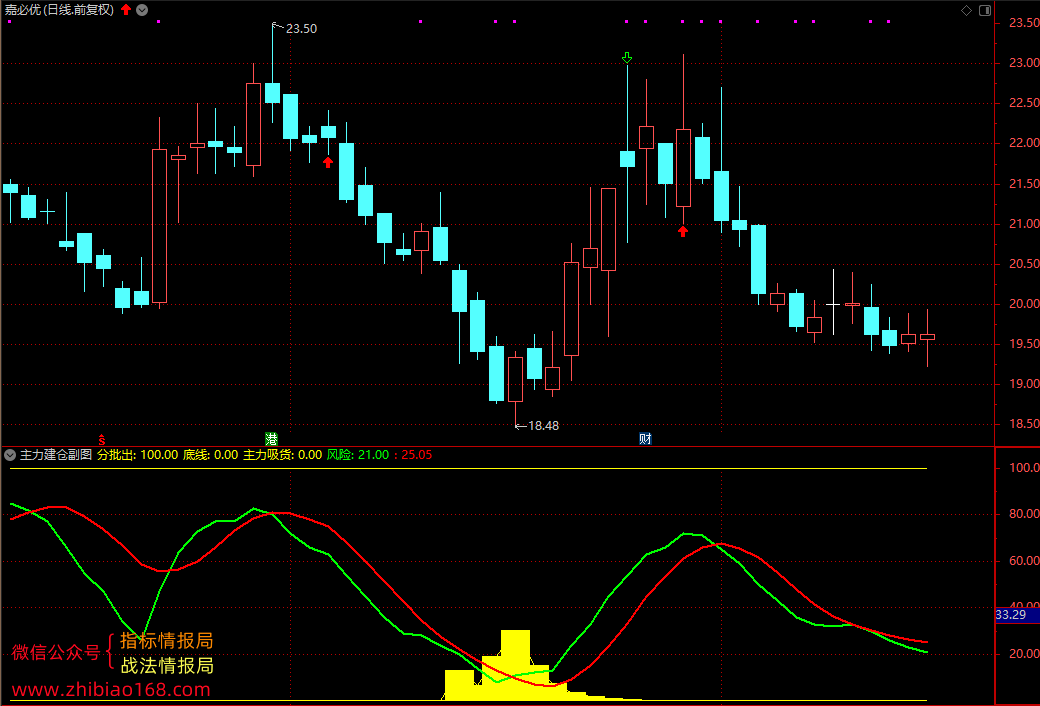The width and height of the screenshot is (1040, 706).
Task: Click the diamond icon at chart top right
Action: pyautogui.click(x=966, y=10)
